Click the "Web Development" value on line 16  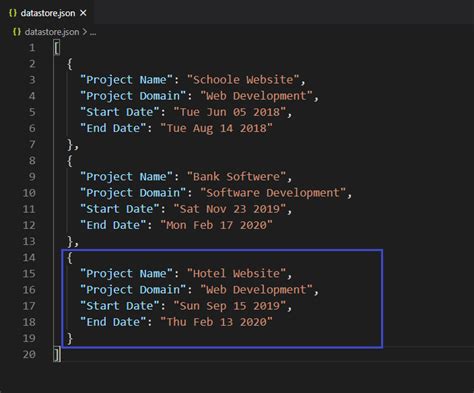[256, 290]
